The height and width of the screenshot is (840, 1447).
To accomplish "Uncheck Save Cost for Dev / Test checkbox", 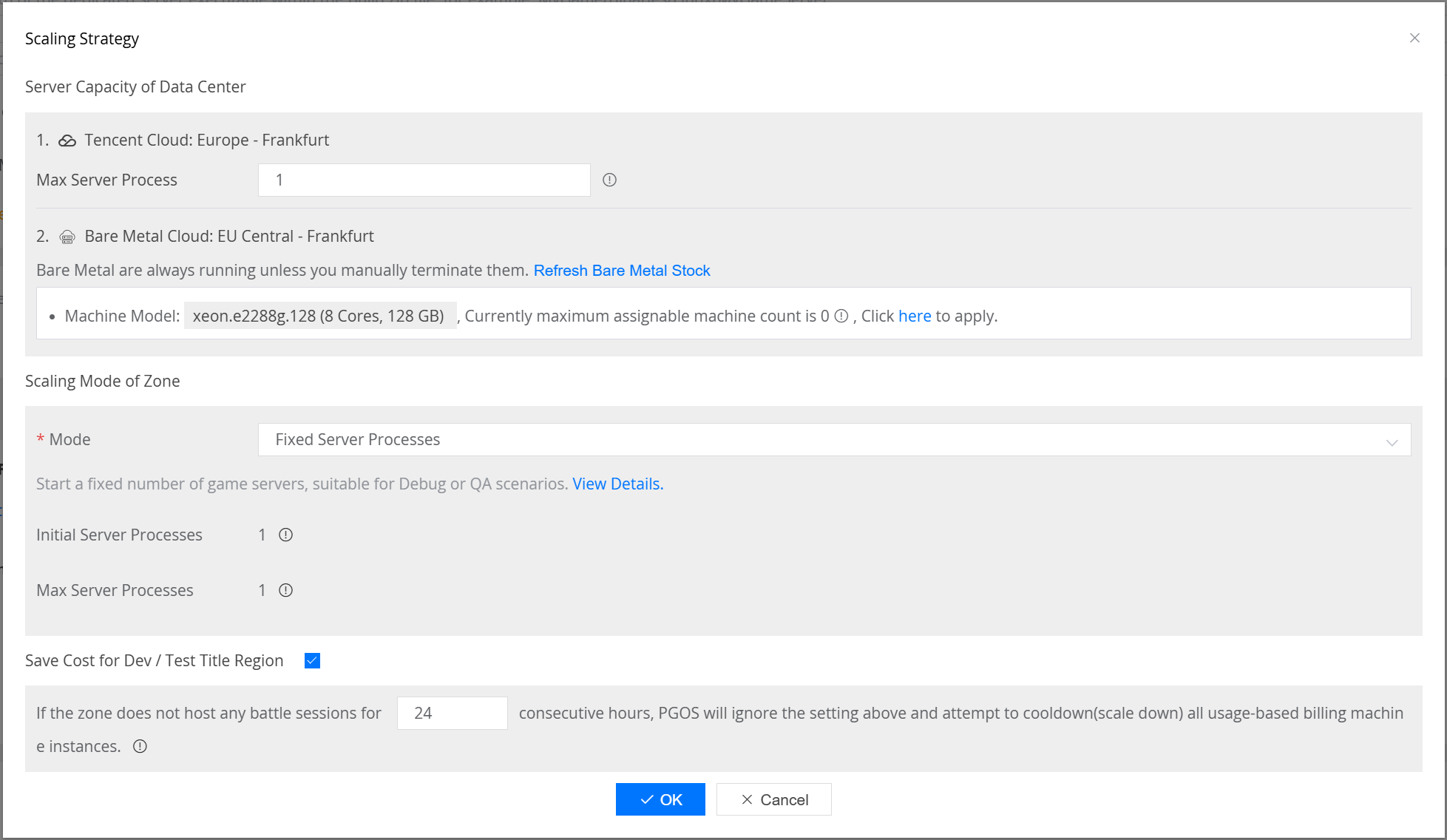I will [312, 660].
